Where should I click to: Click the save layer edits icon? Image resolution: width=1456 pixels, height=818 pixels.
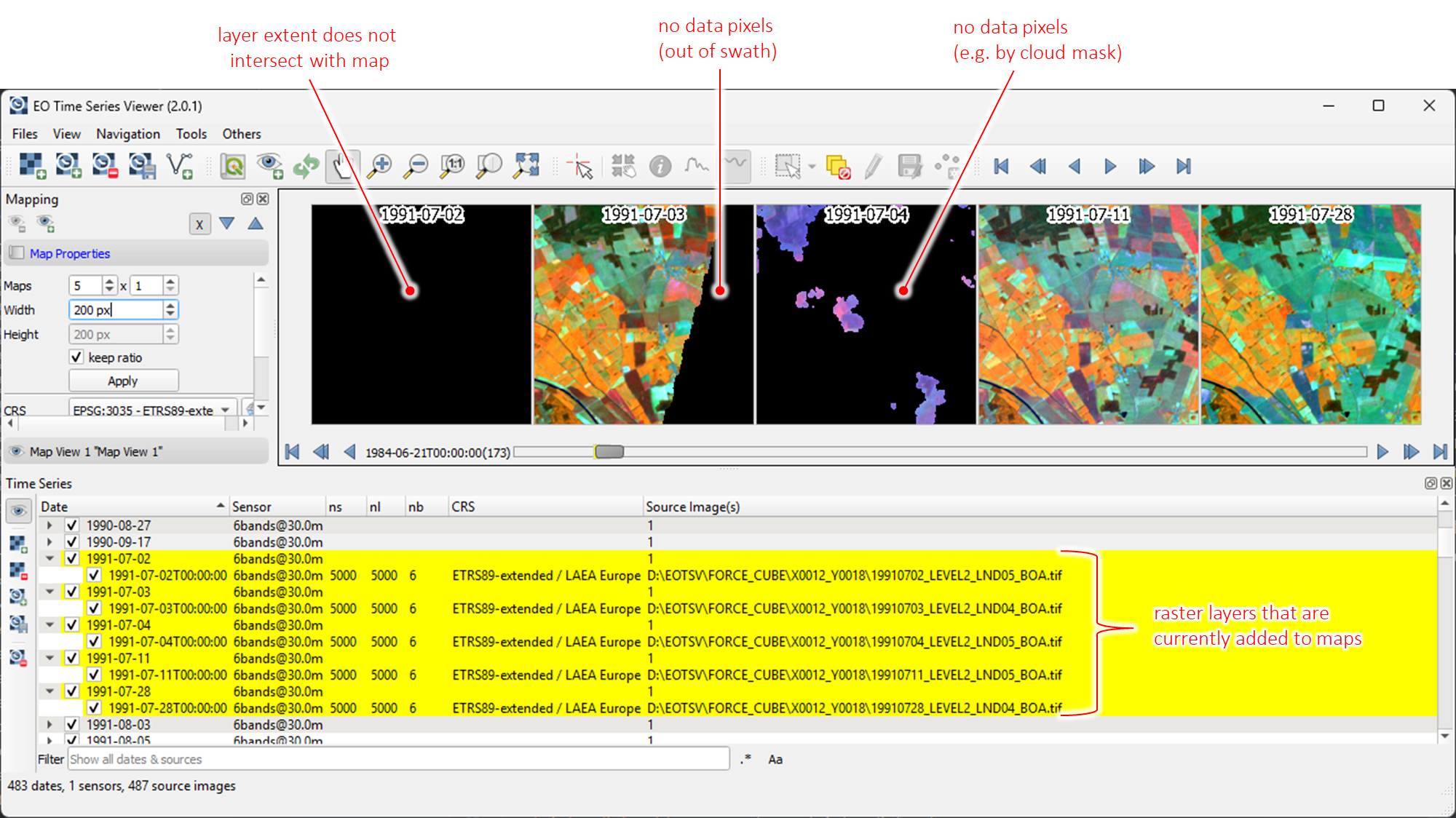click(x=909, y=166)
